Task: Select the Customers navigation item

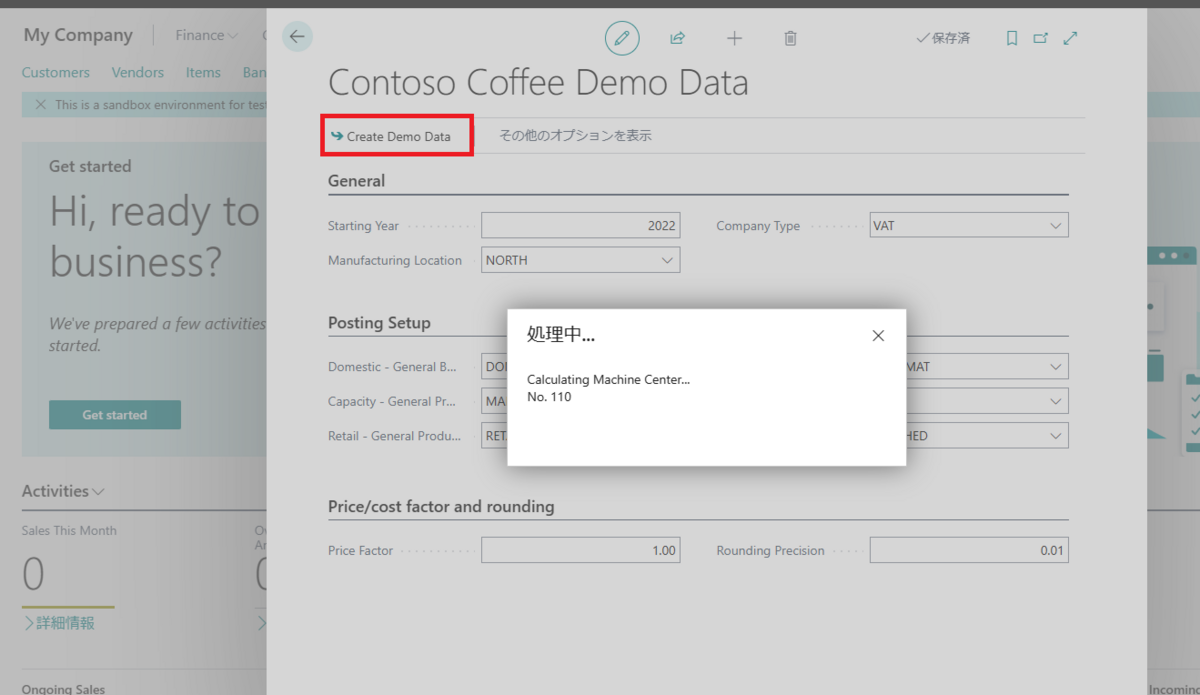Action: point(55,72)
